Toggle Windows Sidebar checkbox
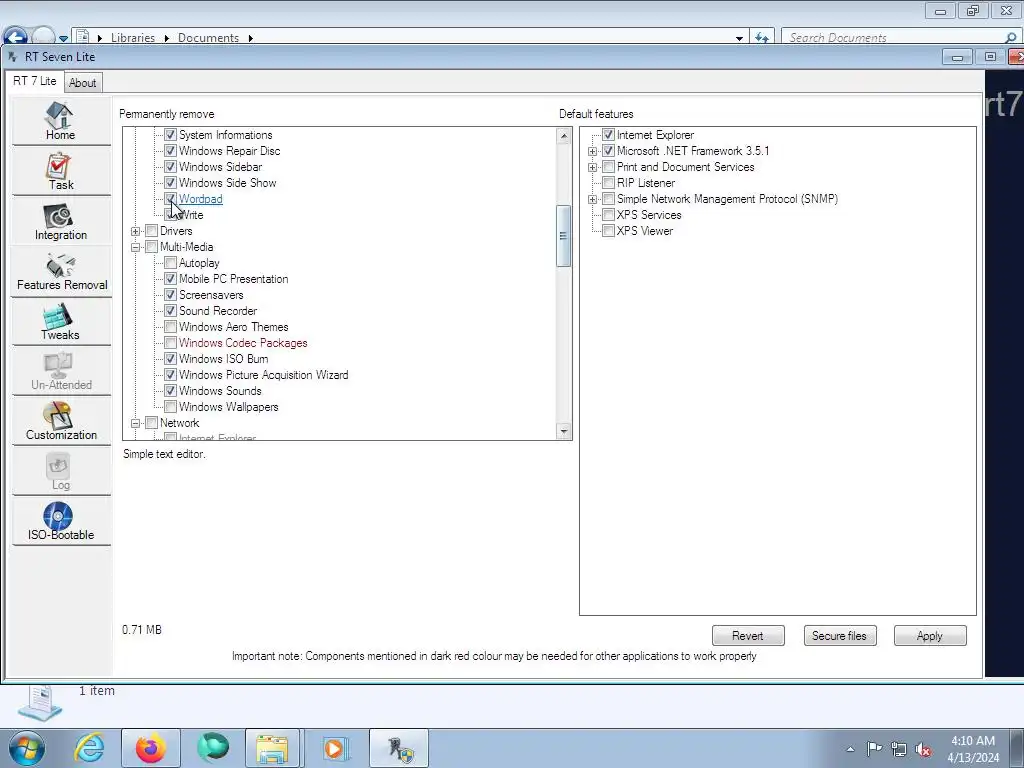Viewport: 1024px width, 768px height. tap(170, 167)
